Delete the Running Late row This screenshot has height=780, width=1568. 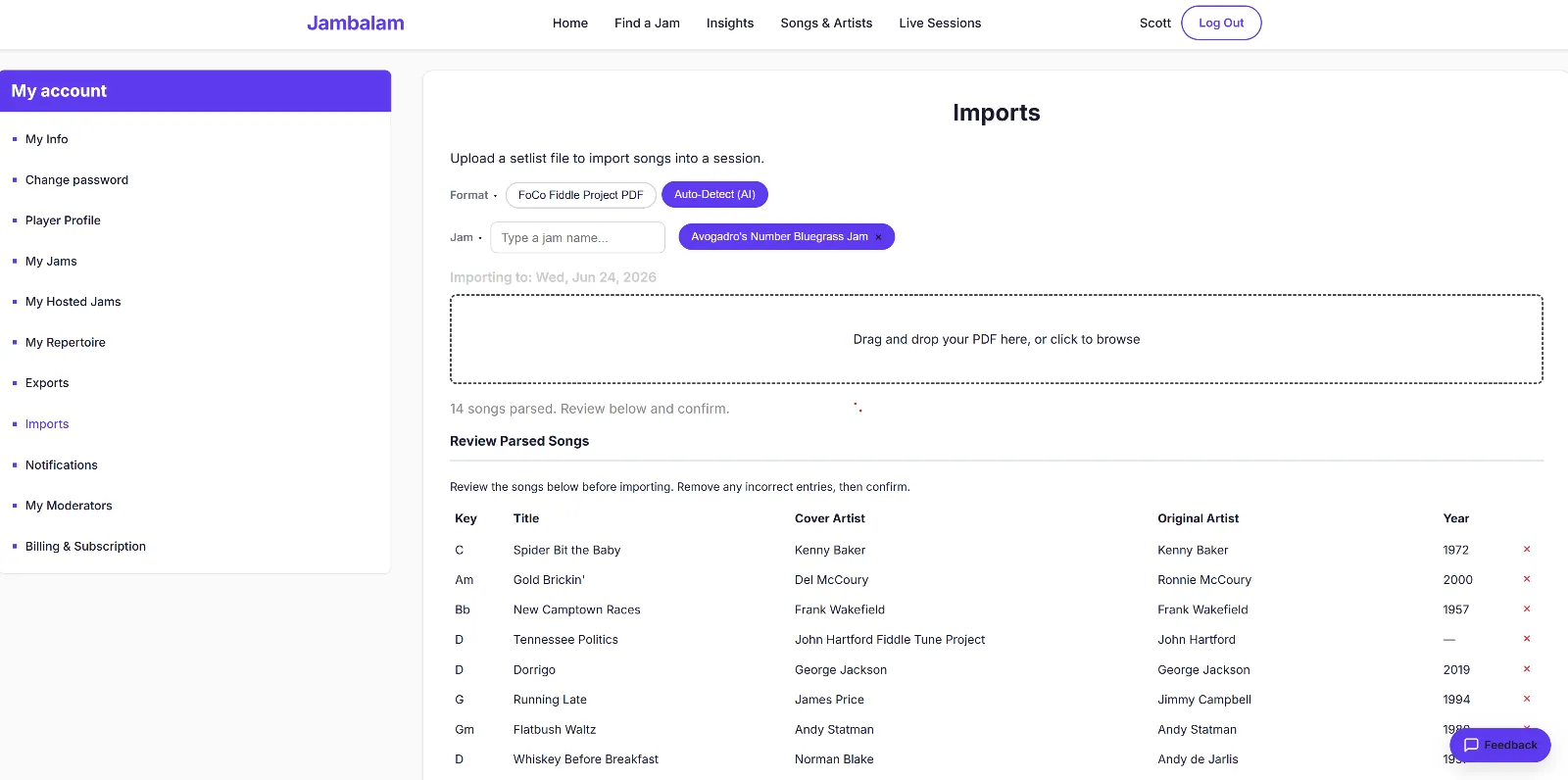(x=1526, y=699)
